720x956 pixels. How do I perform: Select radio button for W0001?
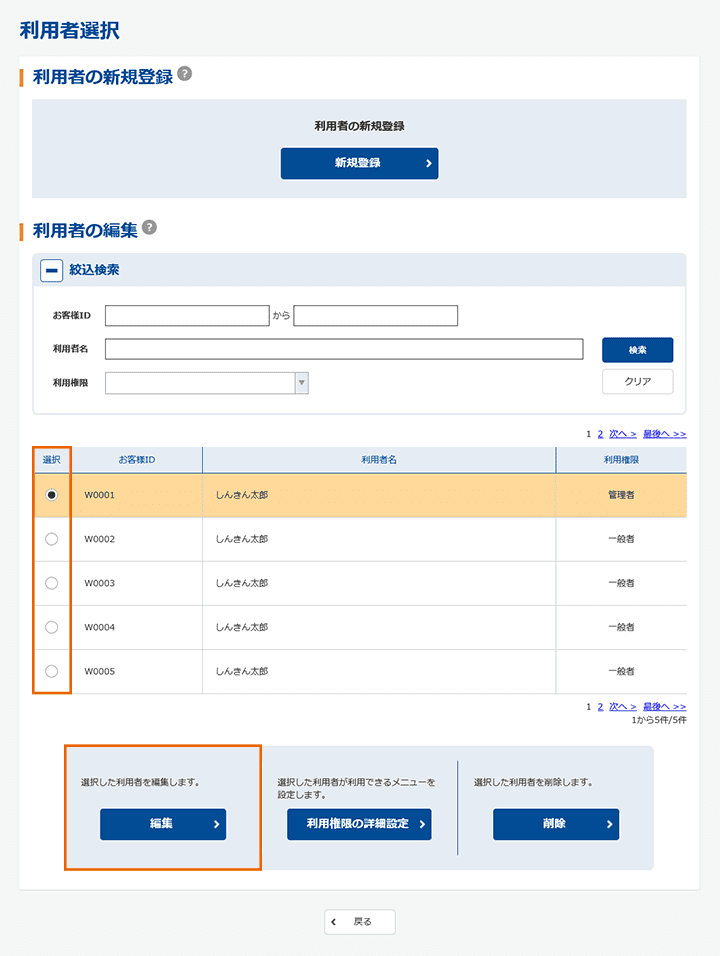[52, 495]
